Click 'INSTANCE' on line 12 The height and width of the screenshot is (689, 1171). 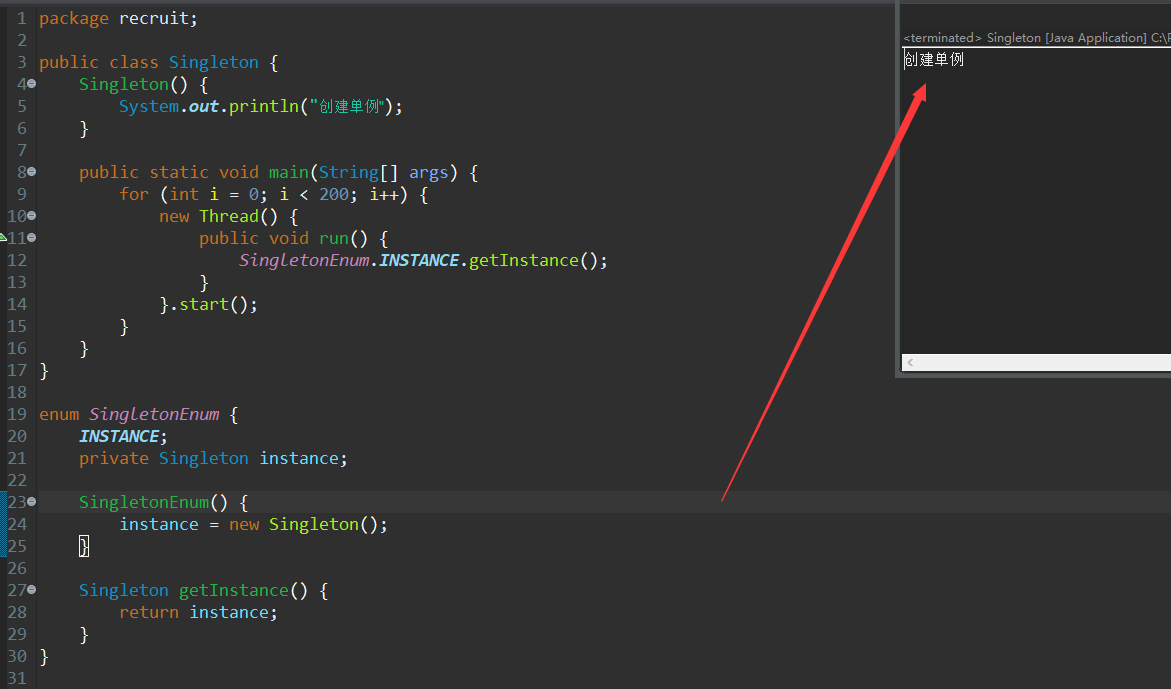click(x=419, y=261)
